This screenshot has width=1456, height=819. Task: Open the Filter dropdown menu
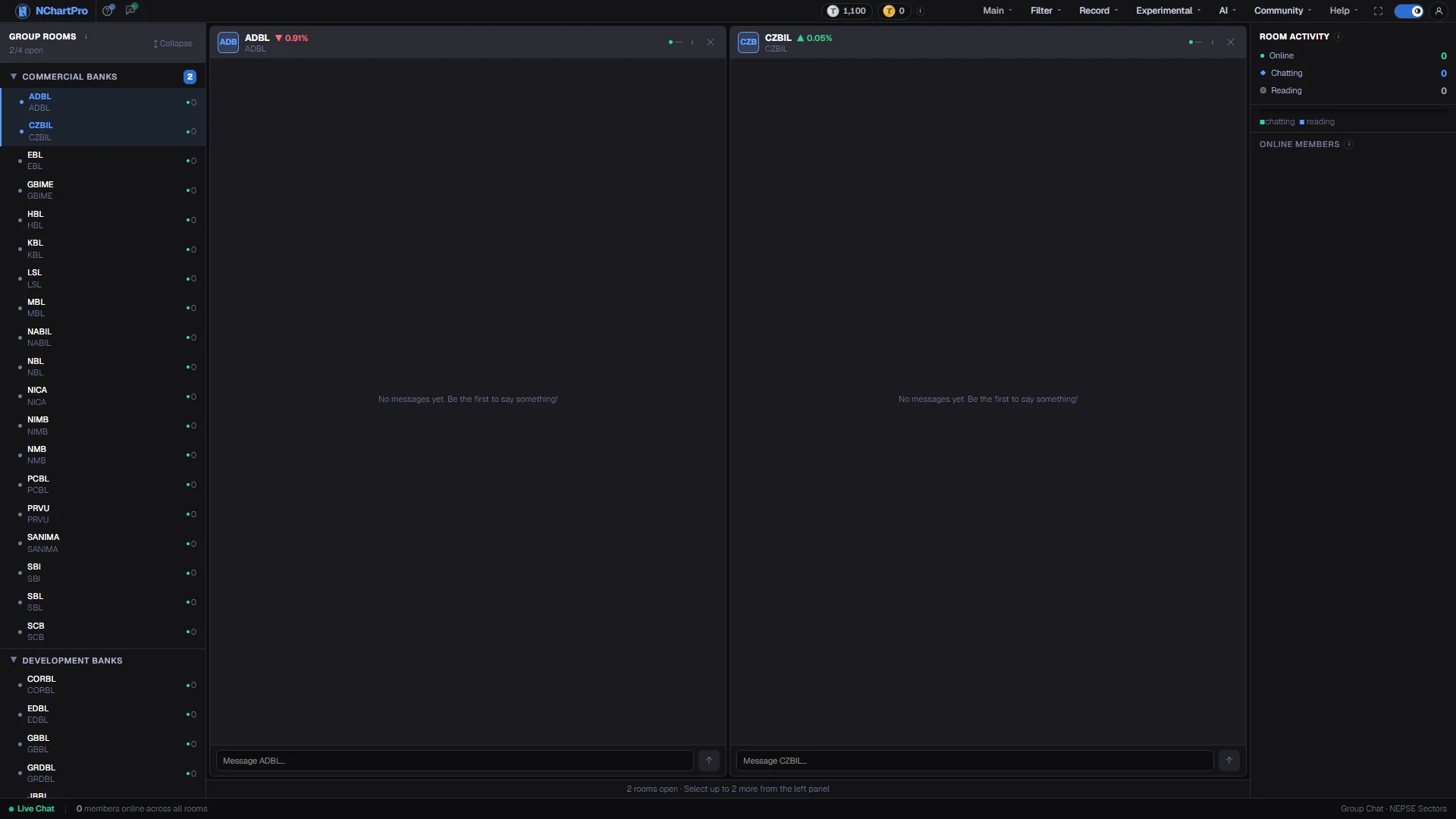[1046, 11]
